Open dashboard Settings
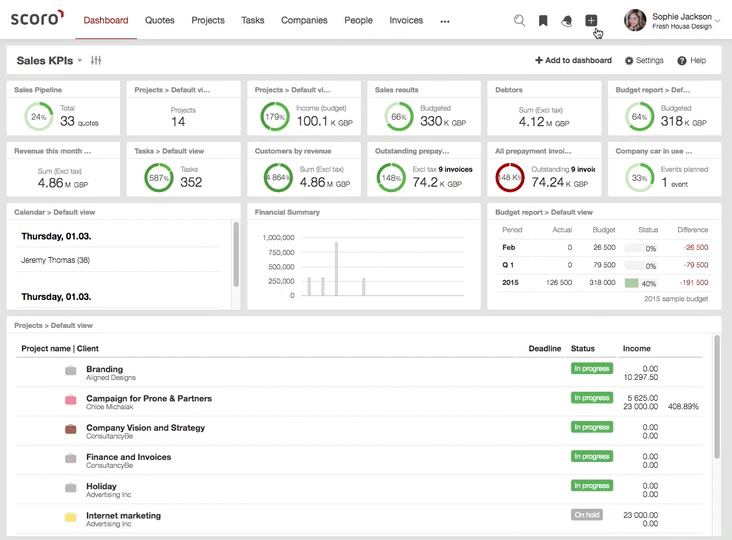 click(x=644, y=61)
